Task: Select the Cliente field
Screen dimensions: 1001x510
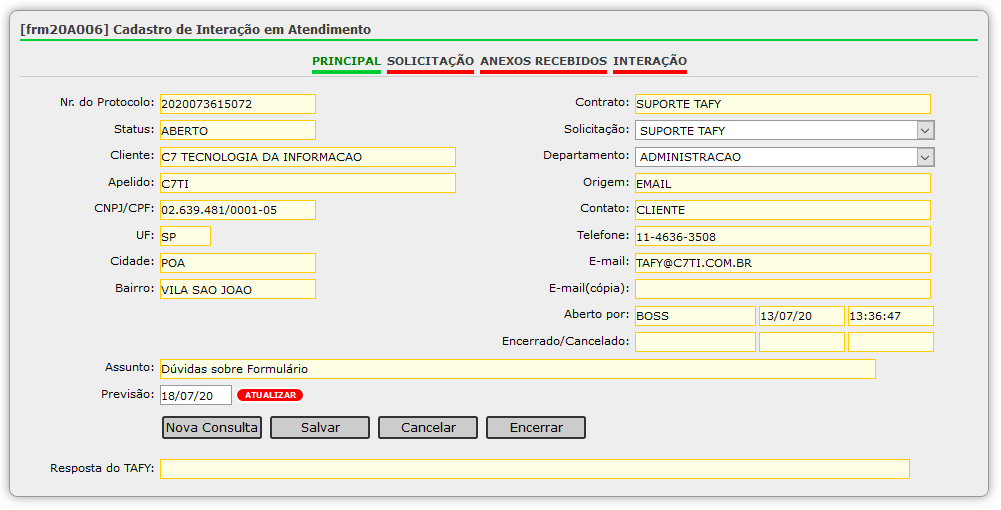Action: 308,157
